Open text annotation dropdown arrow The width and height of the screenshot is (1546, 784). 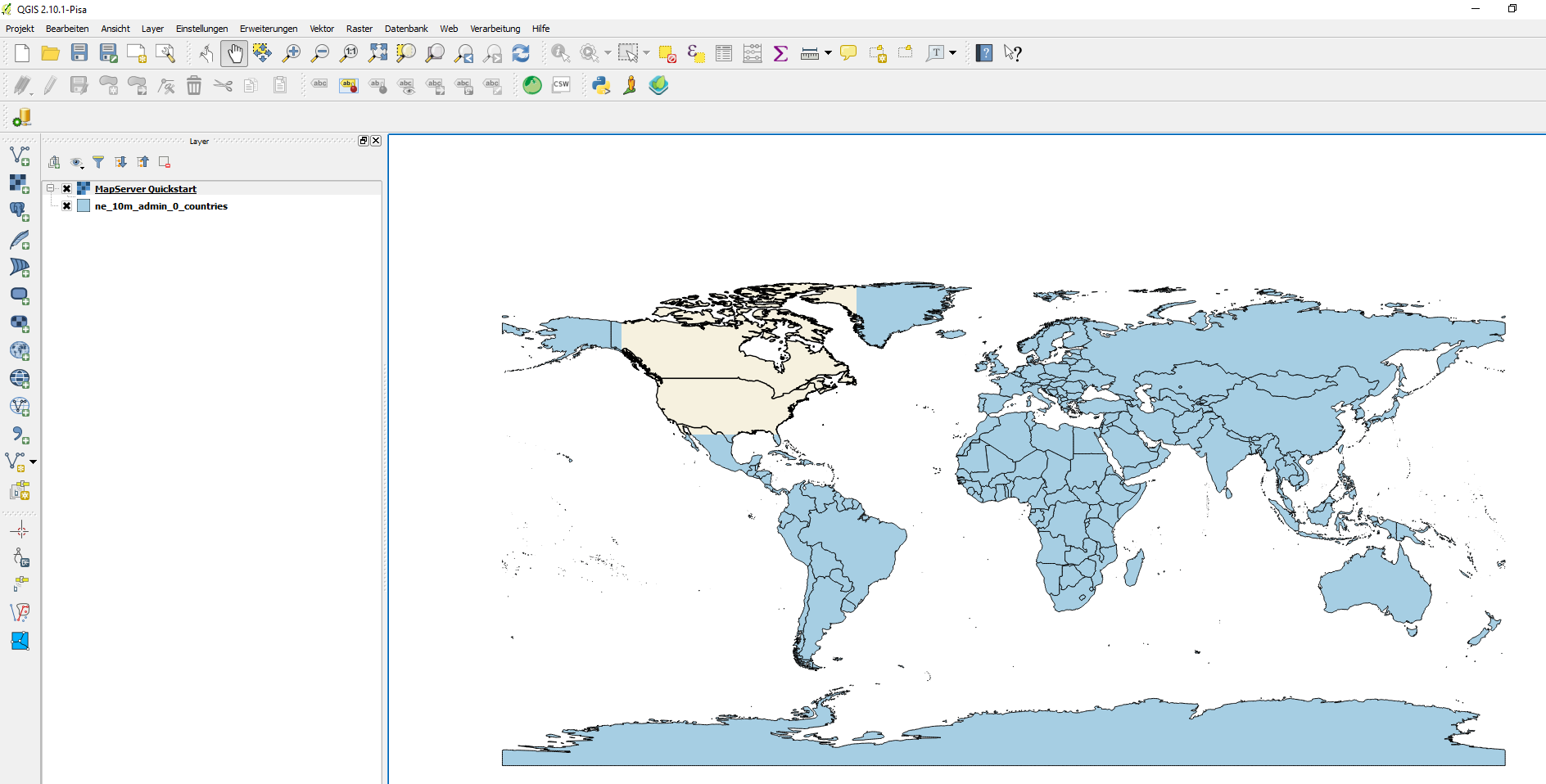953,53
